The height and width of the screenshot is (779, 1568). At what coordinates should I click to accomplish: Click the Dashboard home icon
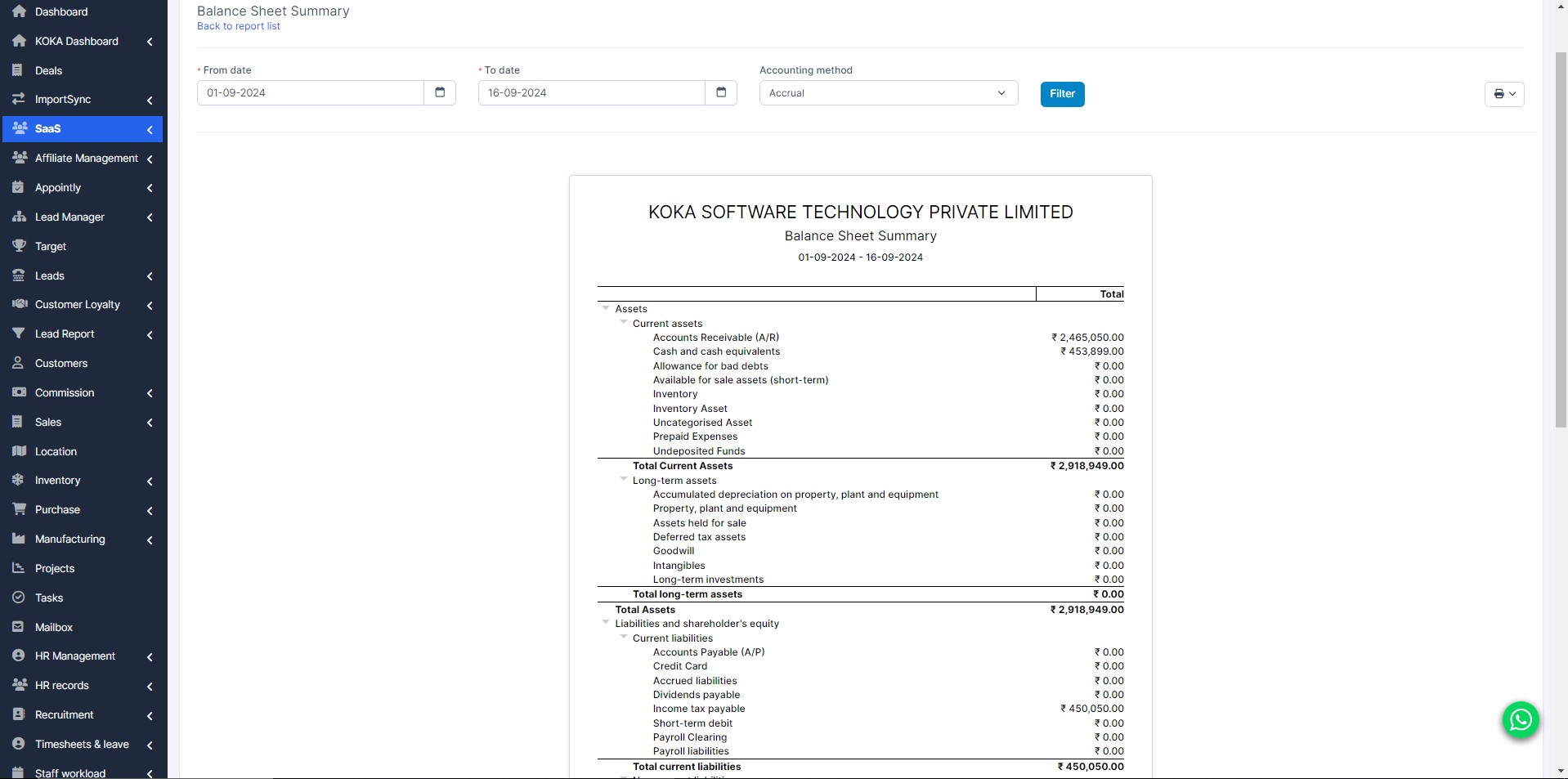[x=19, y=11]
